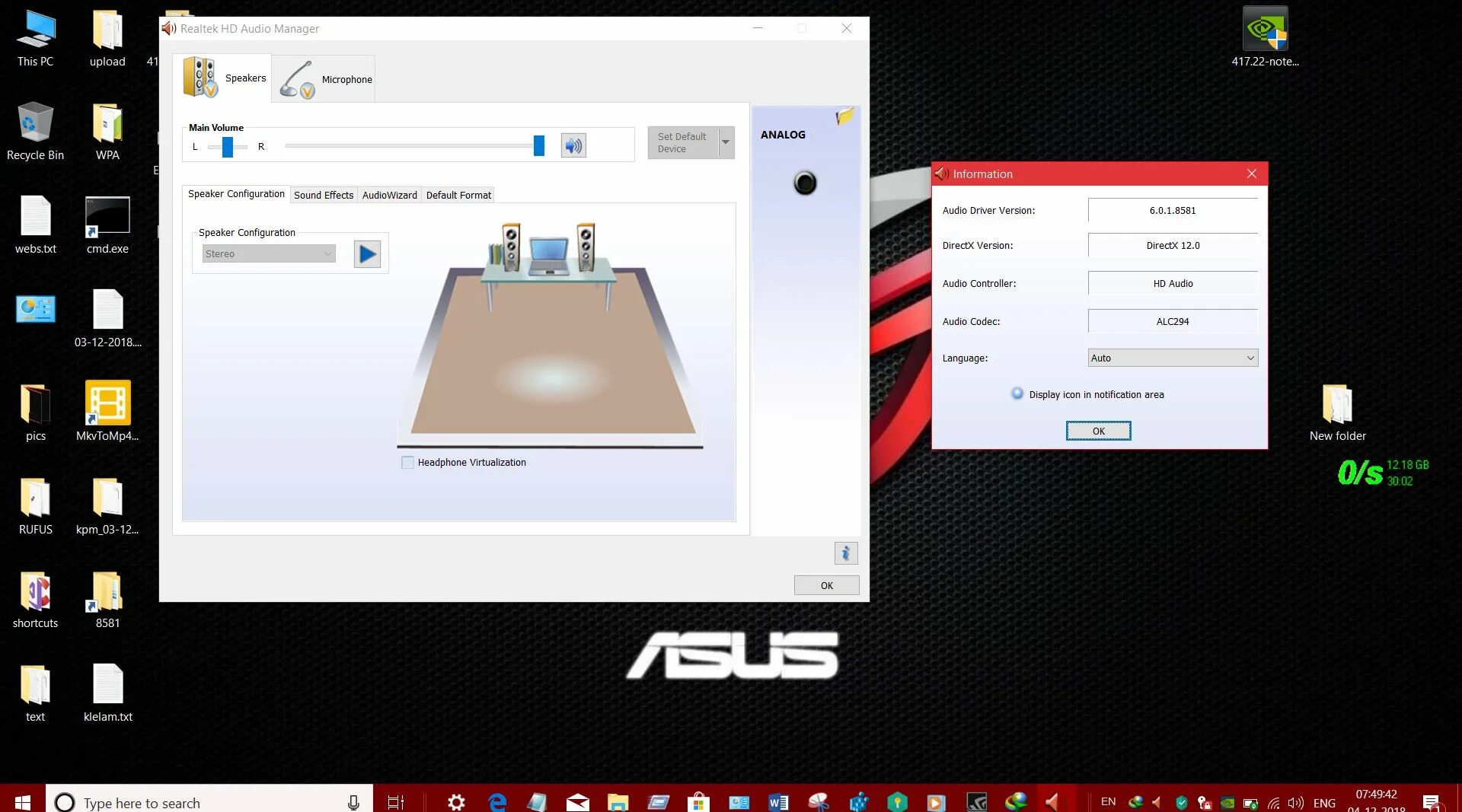
Task: Click the Audio Codec ALC294 field
Action: coord(1173,321)
